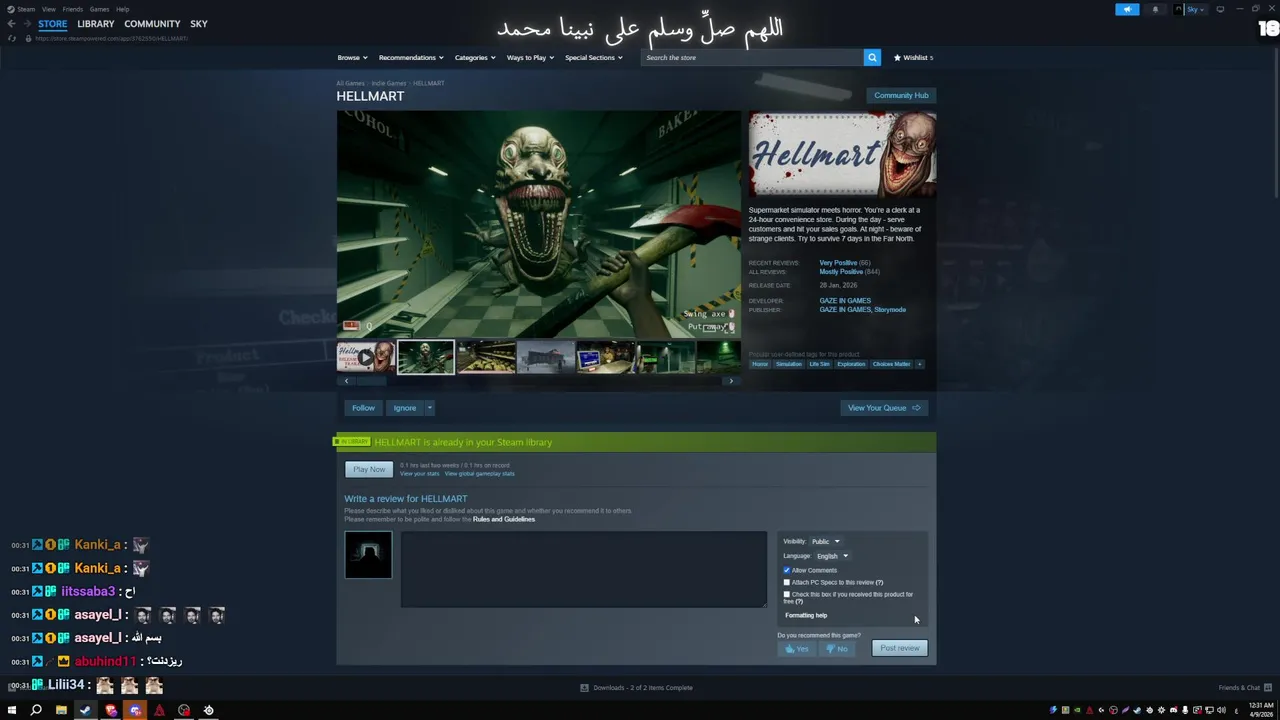
Task: Click the Horror tag
Action: (x=760, y=364)
